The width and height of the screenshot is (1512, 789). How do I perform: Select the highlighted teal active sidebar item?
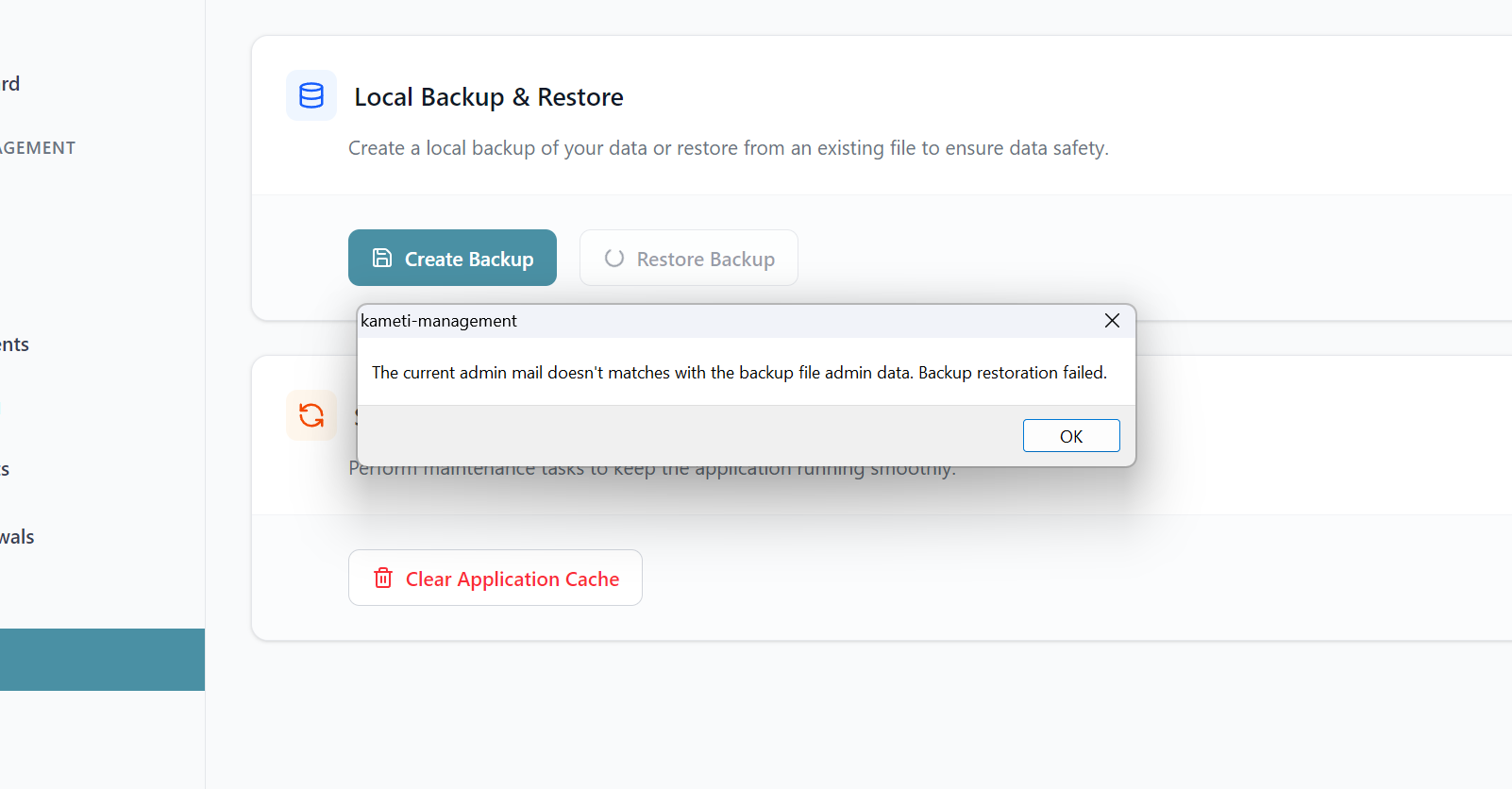tap(102, 660)
